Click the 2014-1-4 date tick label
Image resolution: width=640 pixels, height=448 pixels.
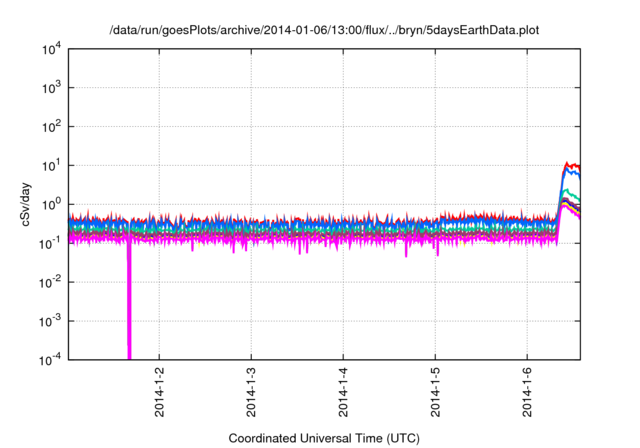point(343,392)
